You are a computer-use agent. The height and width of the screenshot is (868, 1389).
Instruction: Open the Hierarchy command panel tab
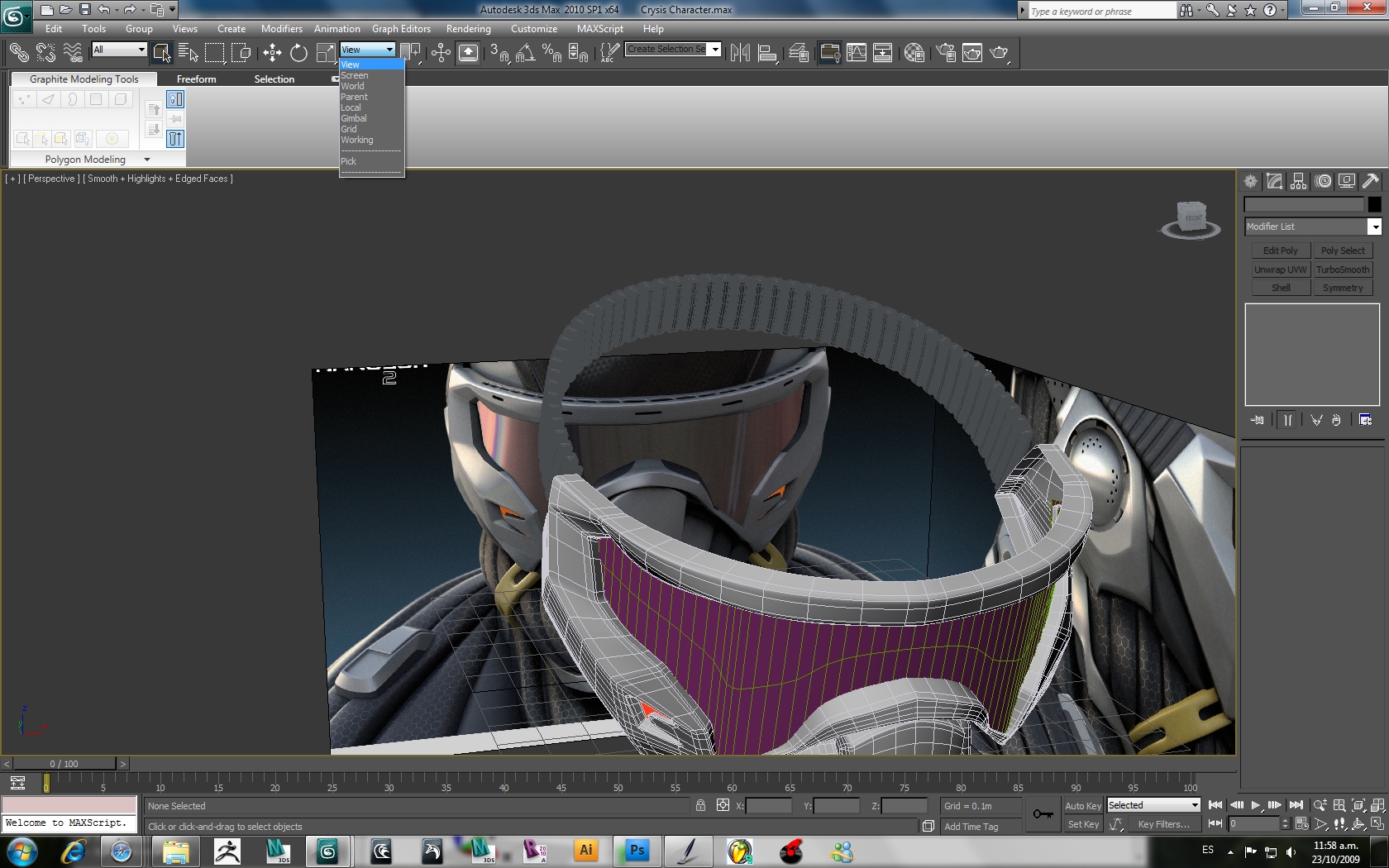pyautogui.click(x=1299, y=181)
